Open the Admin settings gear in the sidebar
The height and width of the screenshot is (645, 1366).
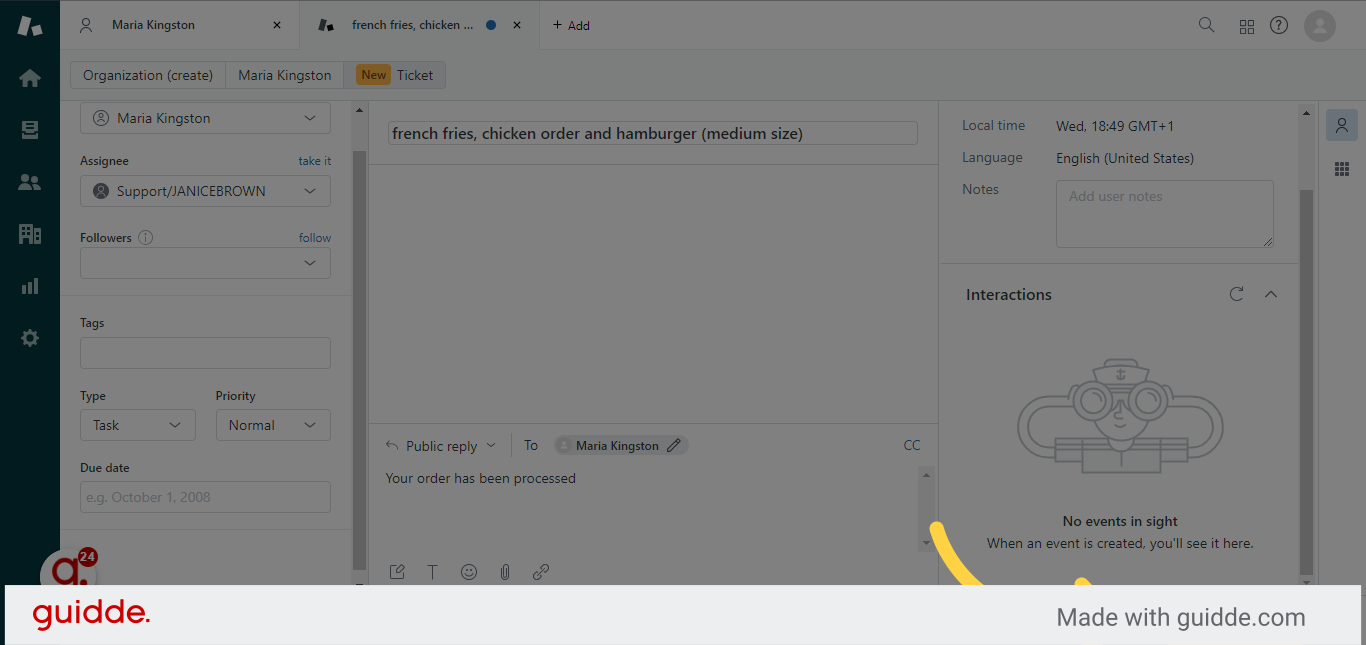[x=30, y=338]
